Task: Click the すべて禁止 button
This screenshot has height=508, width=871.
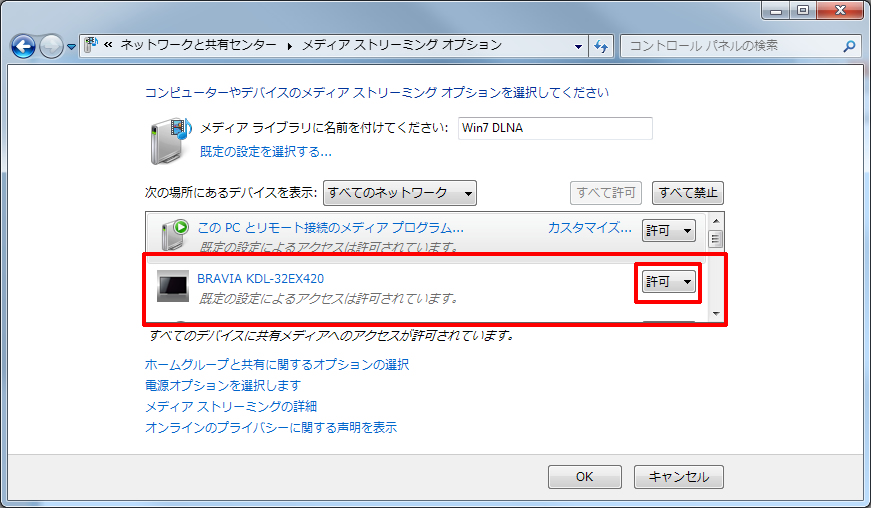Action: point(688,193)
